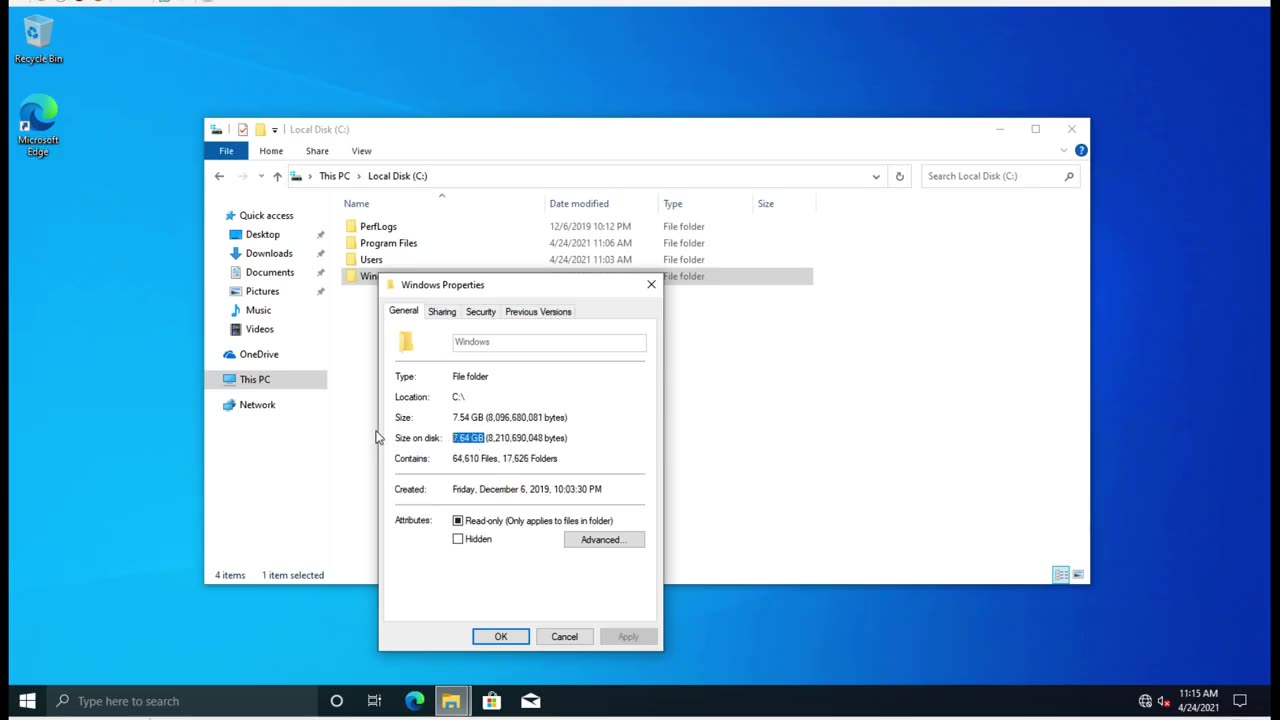Sort by Date modified column header
This screenshot has height=720, width=1280.
coord(601,204)
